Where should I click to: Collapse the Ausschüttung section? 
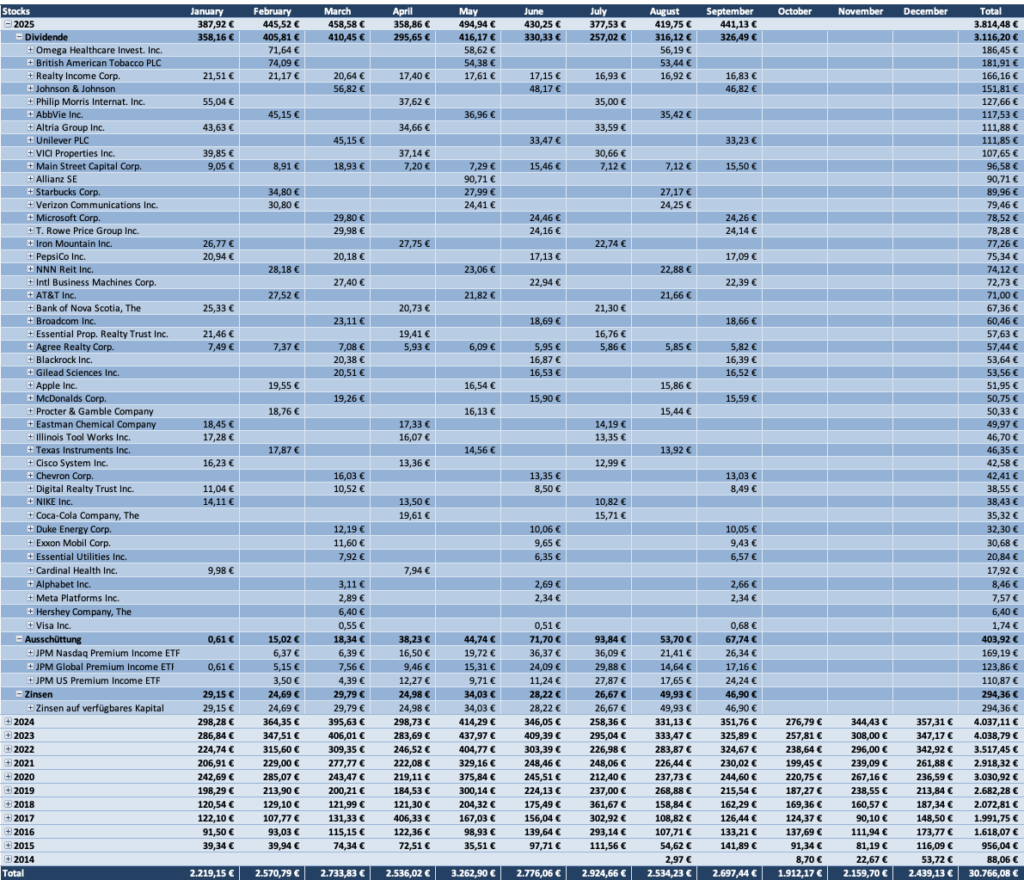click(x=18, y=637)
